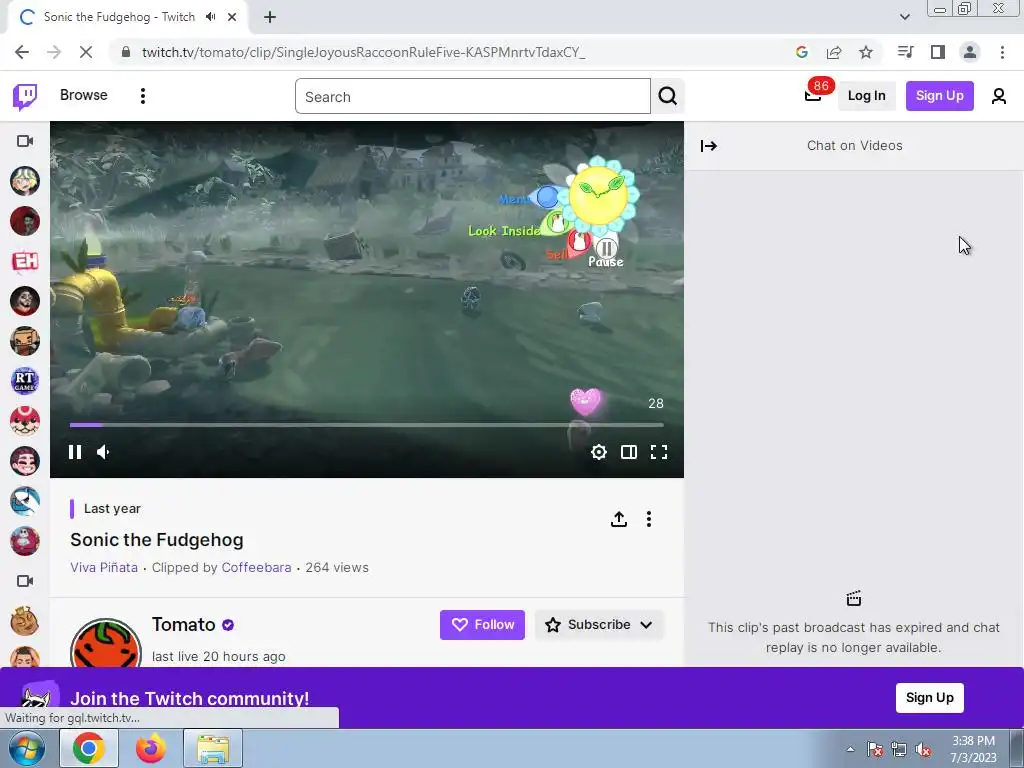Open Chrome profile avatar
Image resolution: width=1024 pixels, height=768 pixels.
(970, 52)
